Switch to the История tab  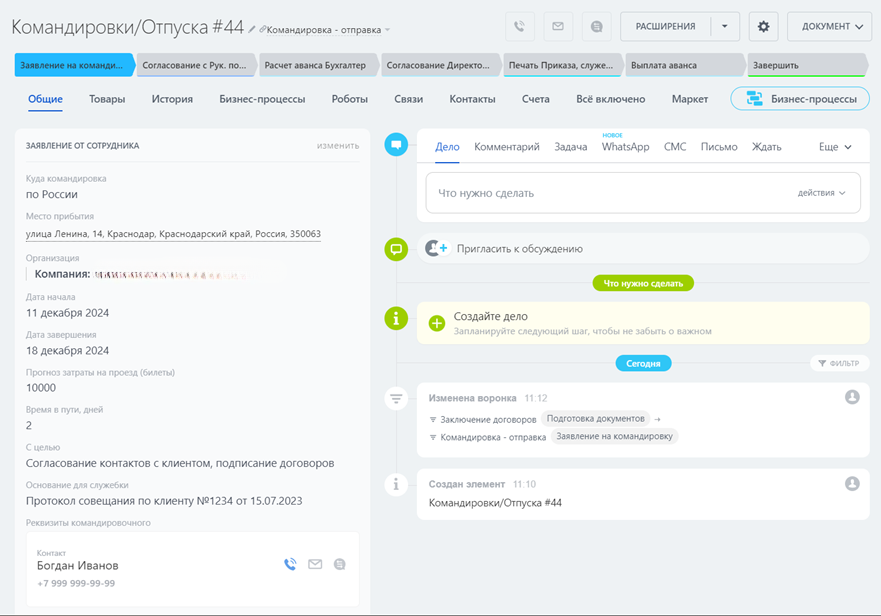click(x=172, y=99)
